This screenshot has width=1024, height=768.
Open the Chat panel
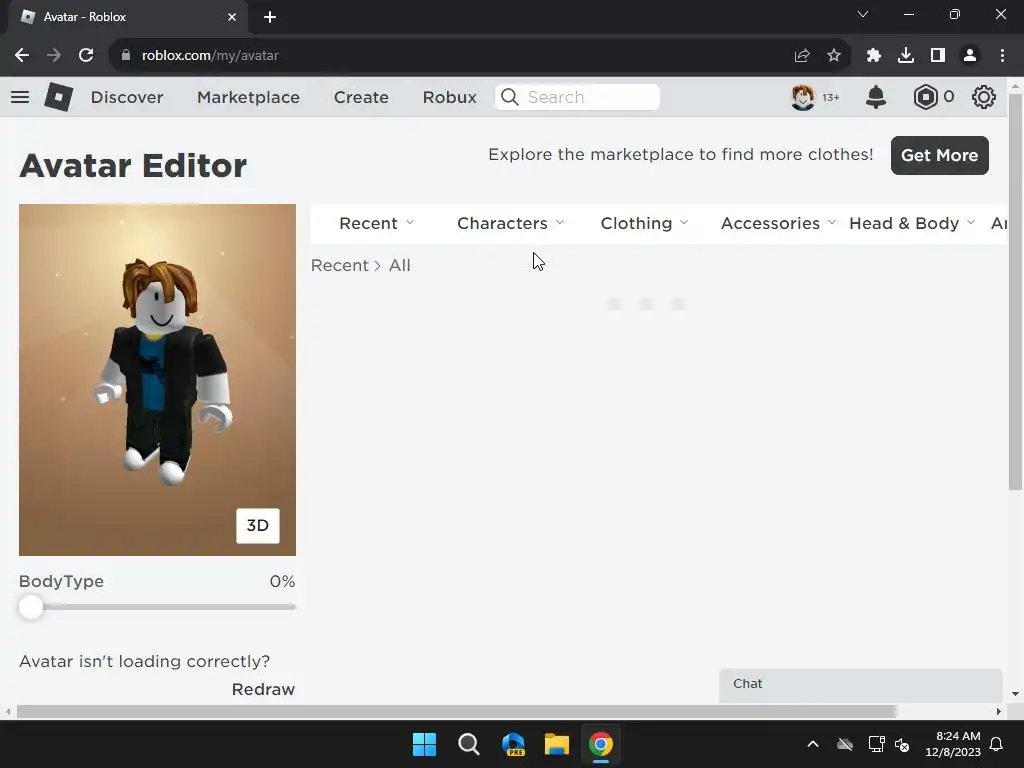(x=861, y=684)
